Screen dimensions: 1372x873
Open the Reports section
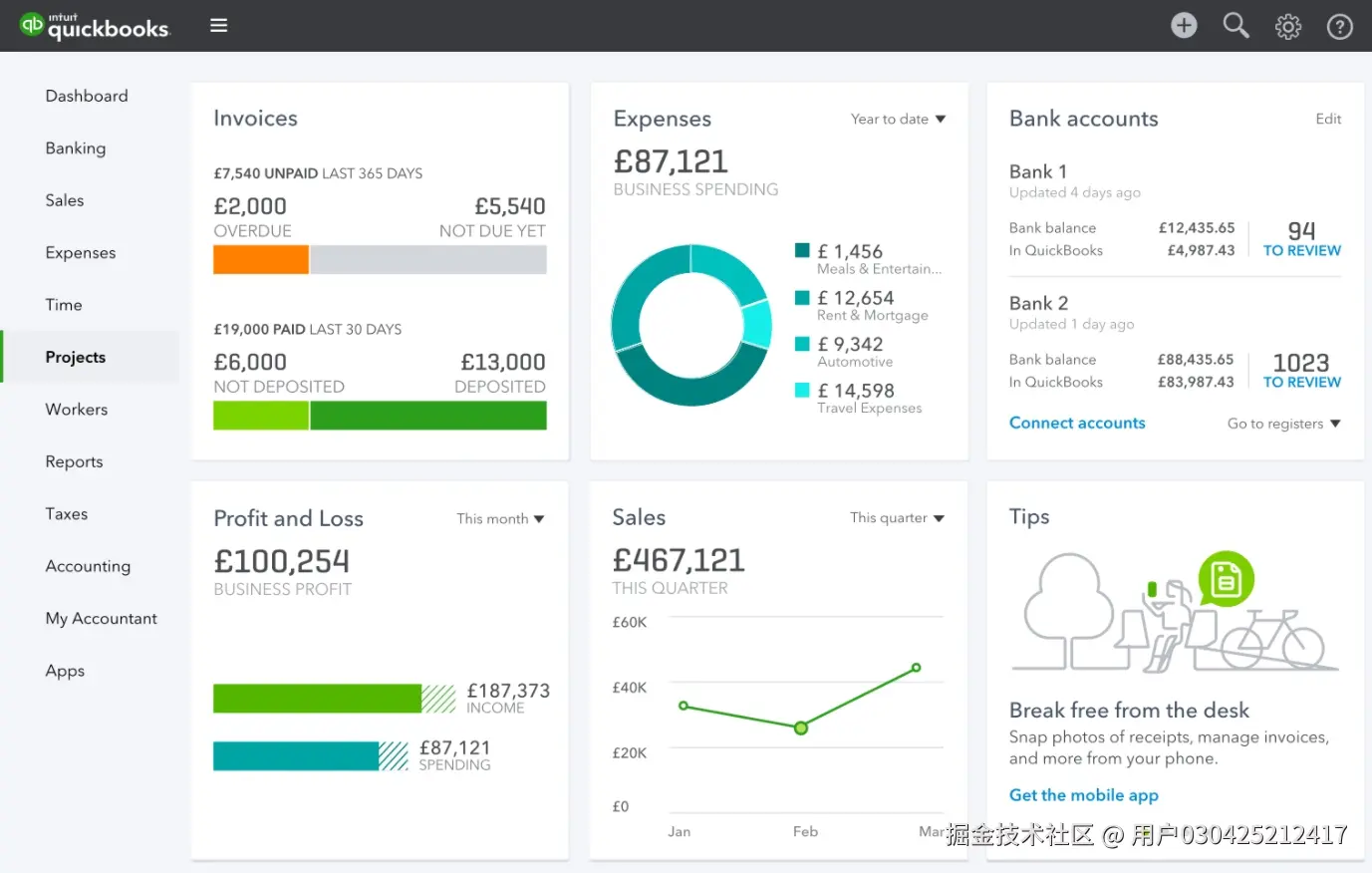tap(74, 461)
